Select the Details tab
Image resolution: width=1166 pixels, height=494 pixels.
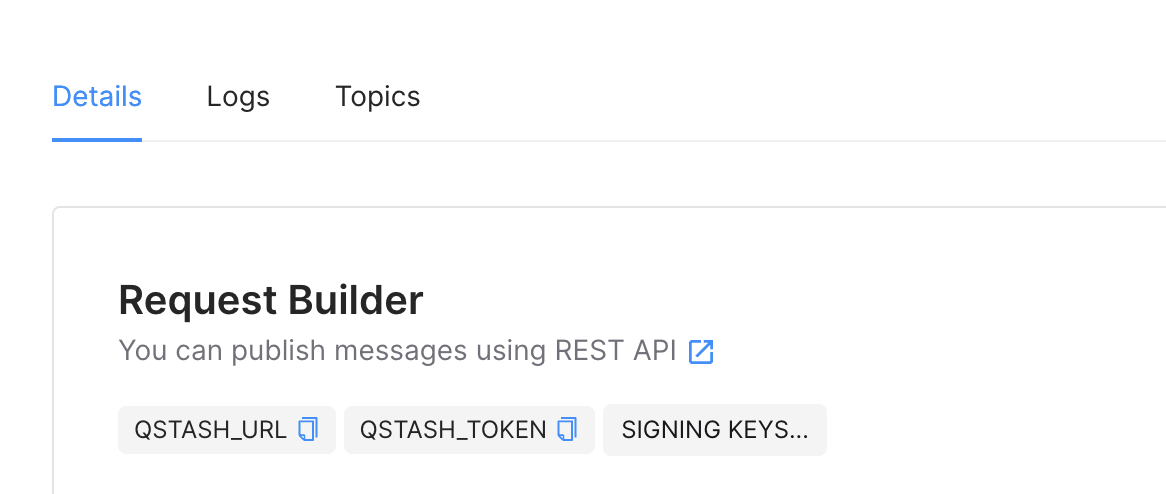(x=97, y=97)
